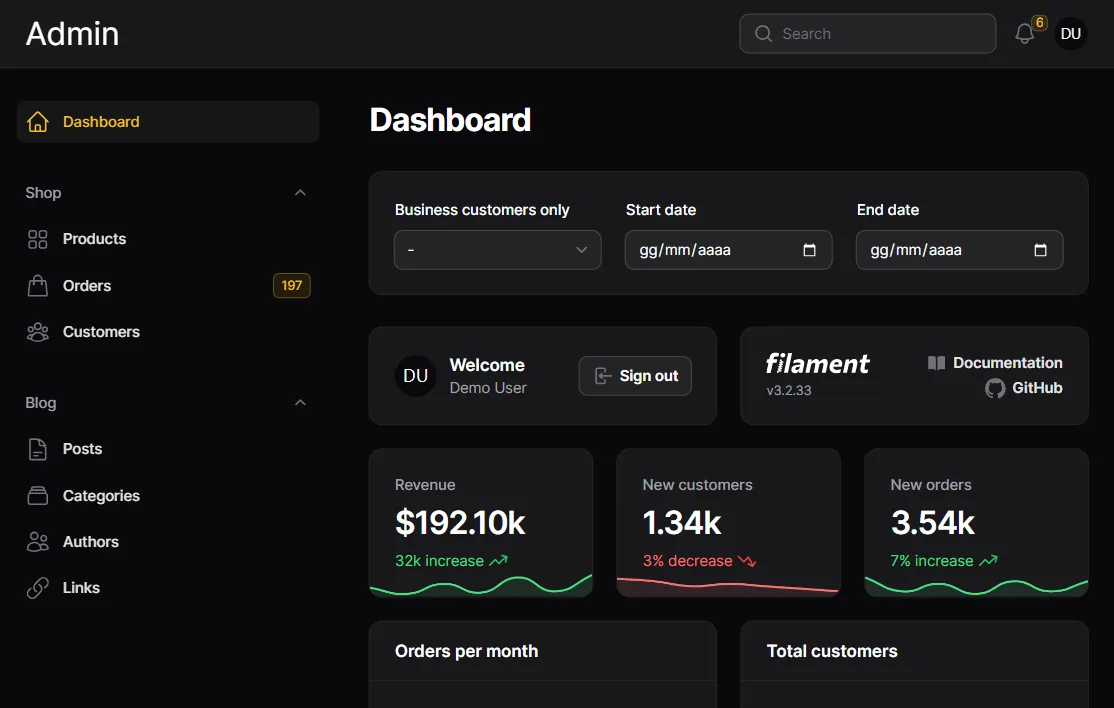
Task: Open the Customers icon in sidebar
Action: tap(38, 332)
